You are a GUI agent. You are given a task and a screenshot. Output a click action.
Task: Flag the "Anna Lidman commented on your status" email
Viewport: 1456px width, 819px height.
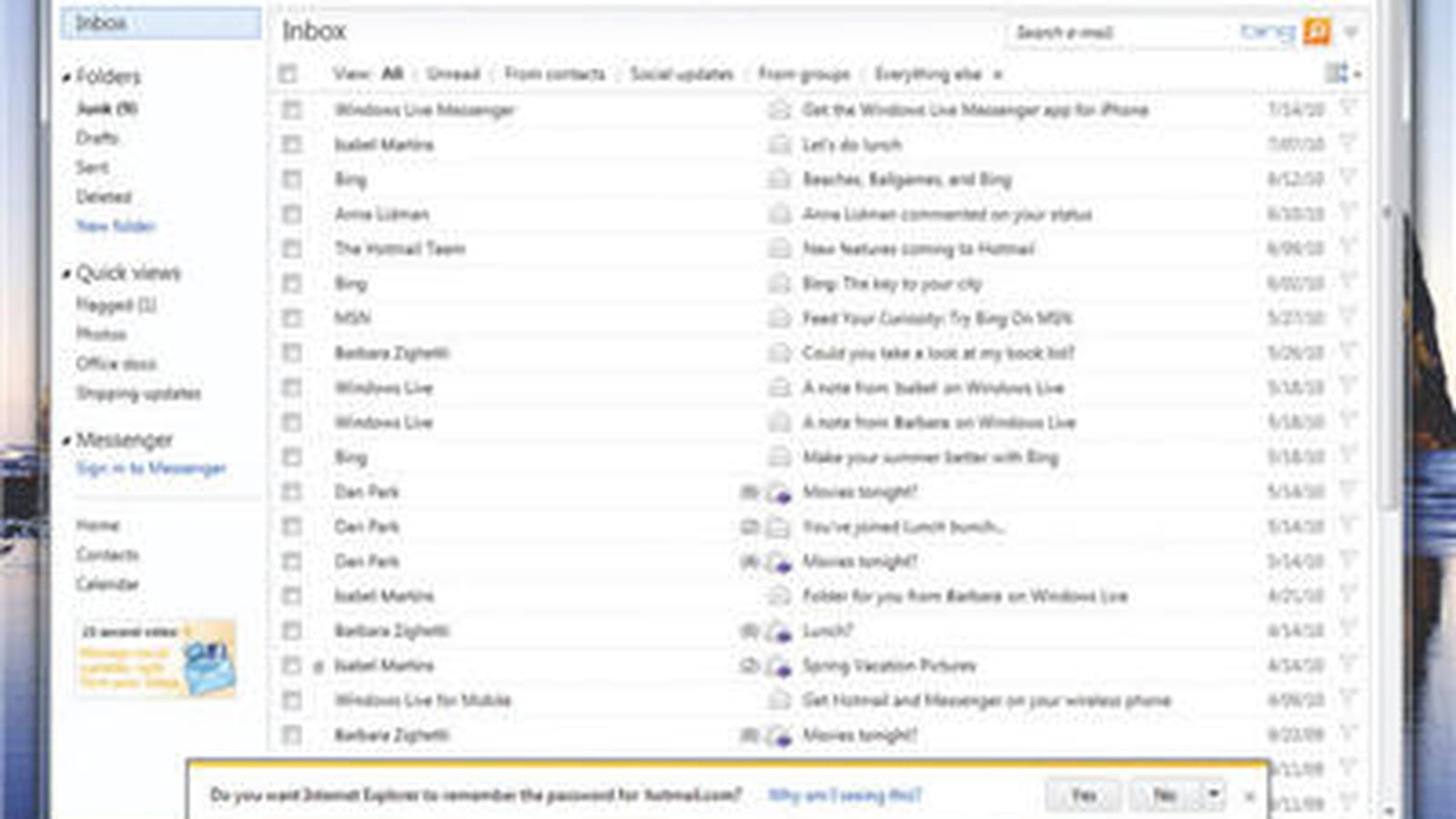tap(1348, 214)
